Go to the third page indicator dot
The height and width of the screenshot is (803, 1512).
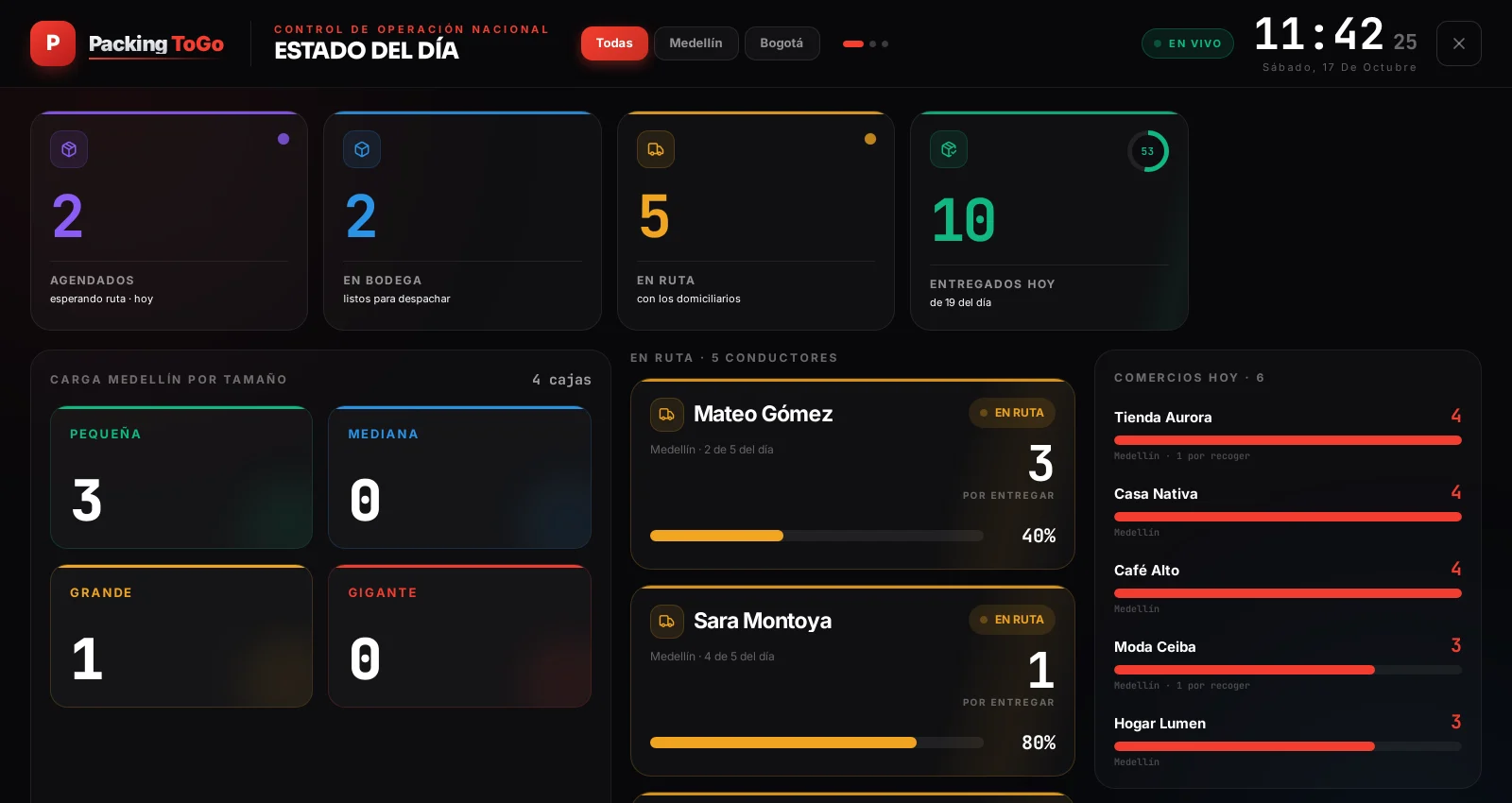tap(885, 43)
